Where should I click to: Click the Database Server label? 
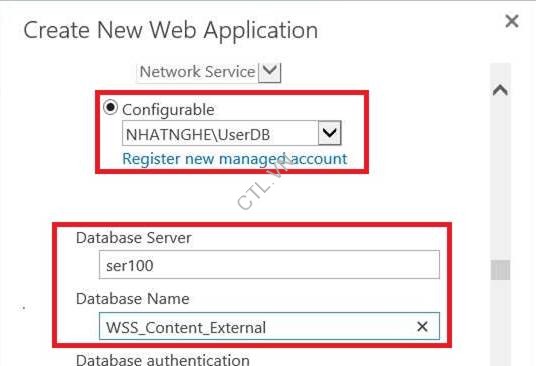pos(134,238)
